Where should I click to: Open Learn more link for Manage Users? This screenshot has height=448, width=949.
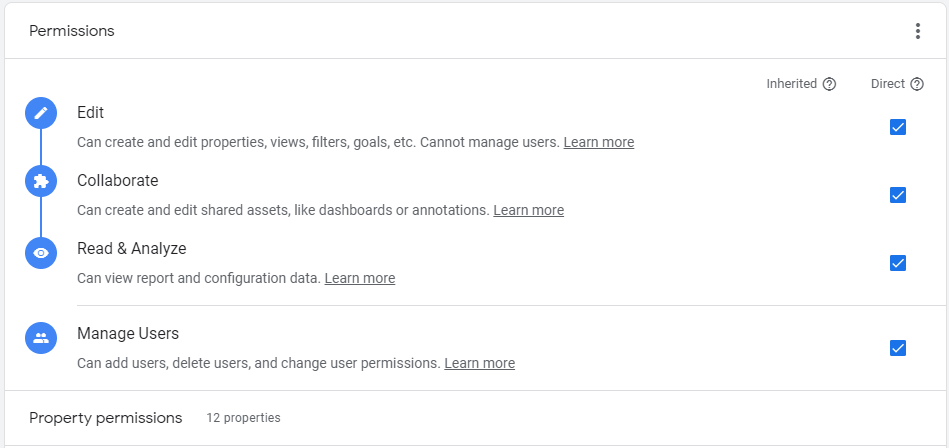click(479, 363)
